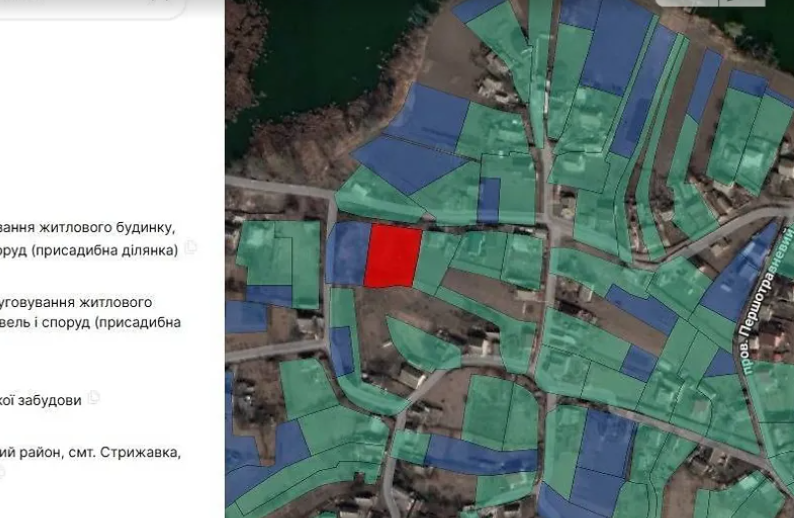This screenshot has height=518, width=794.
Task: Select long horizontal blue parcel at map bottom
Action: pyautogui.click(x=480, y=457)
